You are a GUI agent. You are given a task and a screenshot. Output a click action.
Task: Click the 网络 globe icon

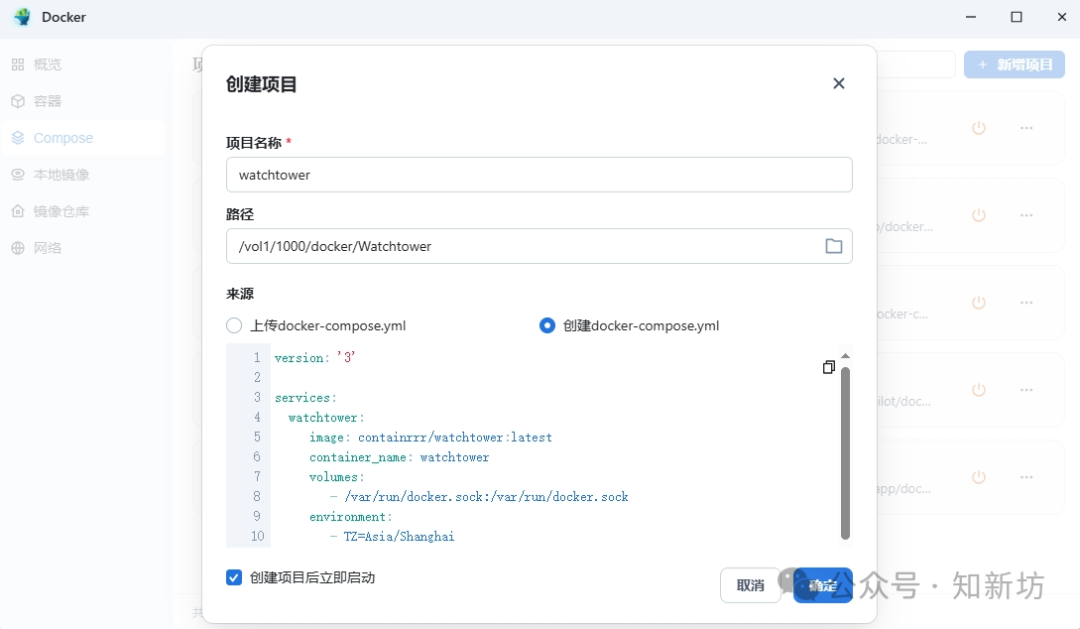click(x=18, y=248)
